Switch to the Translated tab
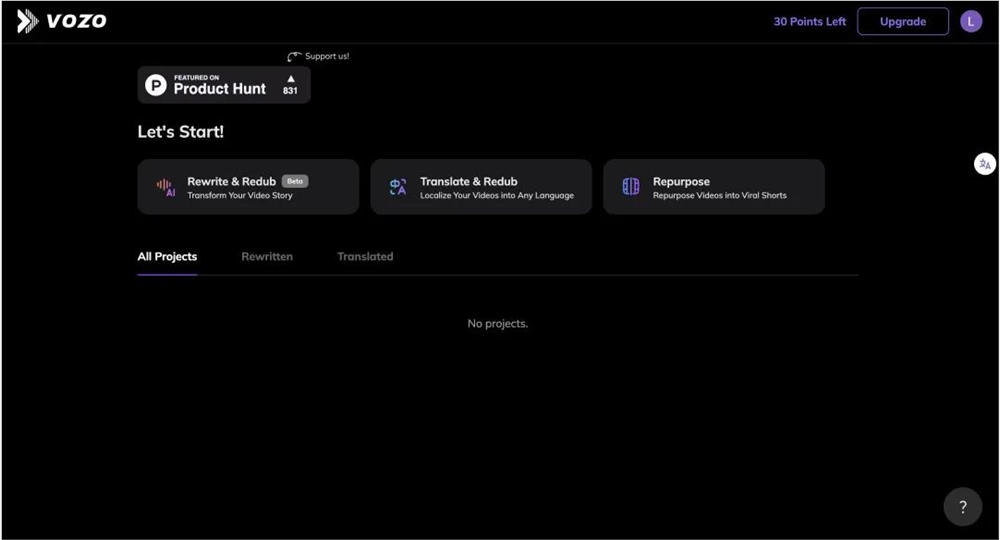Screen dimensions: 1000x540 [365, 257]
